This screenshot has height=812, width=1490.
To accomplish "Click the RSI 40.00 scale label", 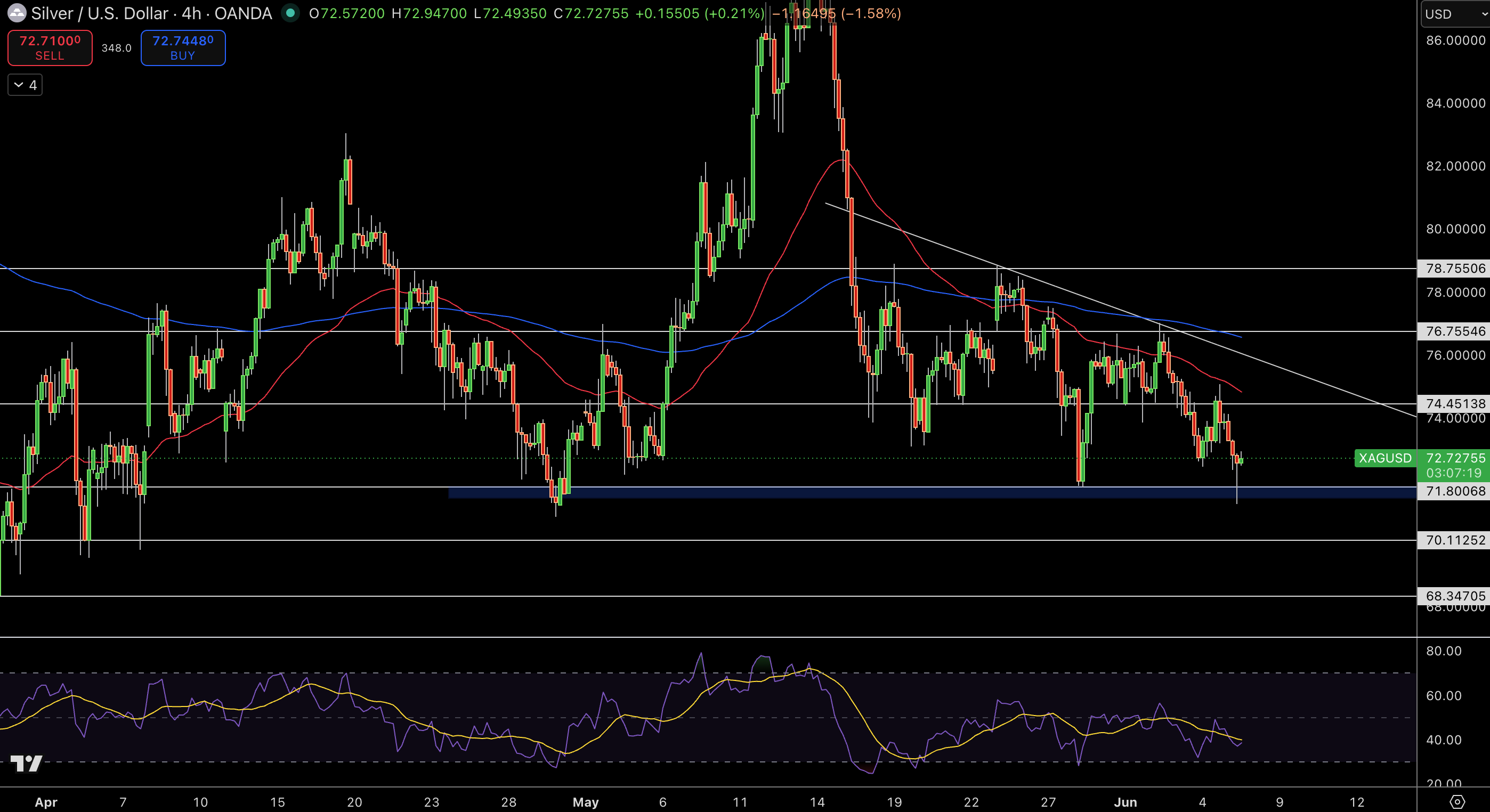I will (1444, 740).
